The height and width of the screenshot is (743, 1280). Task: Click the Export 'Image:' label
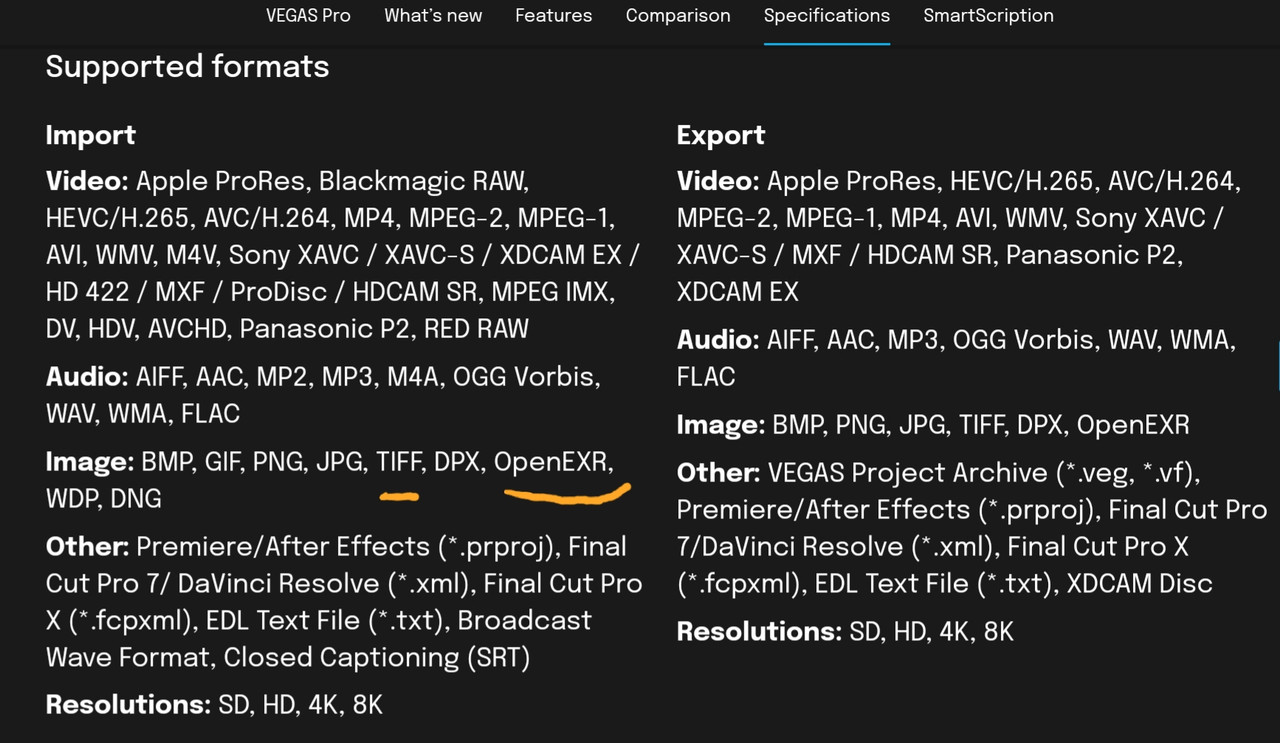(721, 425)
